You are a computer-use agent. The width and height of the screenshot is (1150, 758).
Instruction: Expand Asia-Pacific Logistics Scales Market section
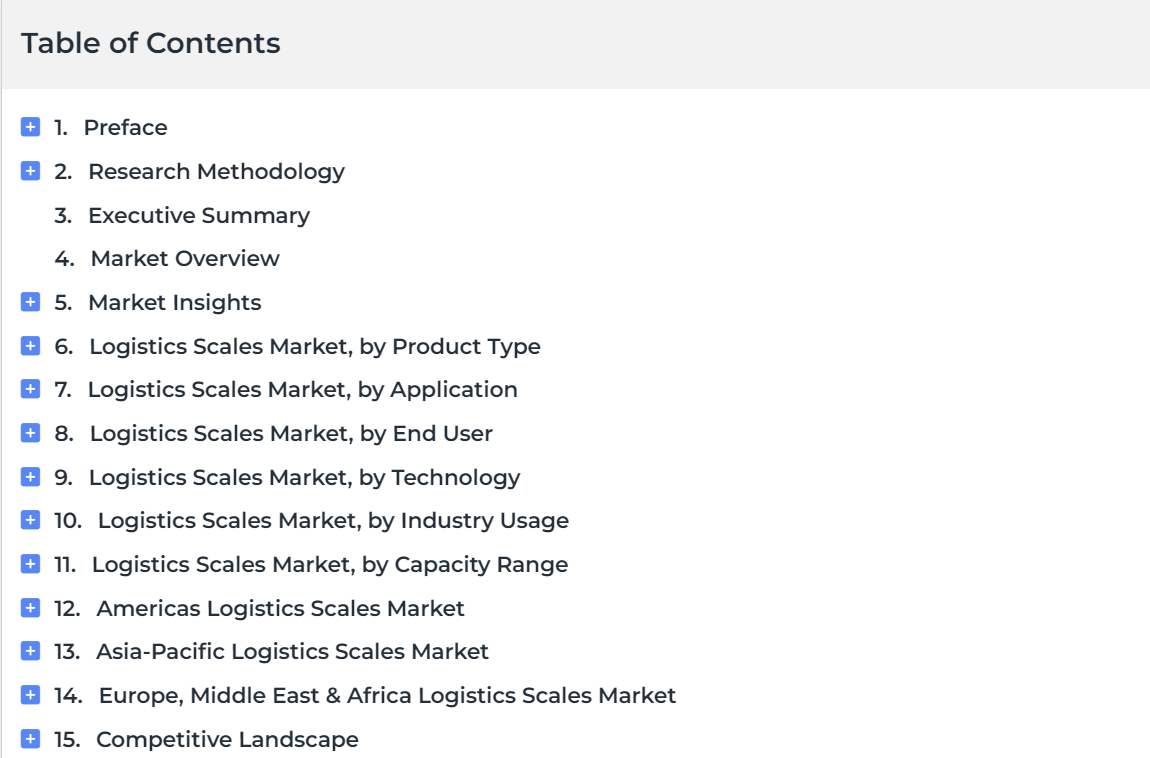coord(30,651)
